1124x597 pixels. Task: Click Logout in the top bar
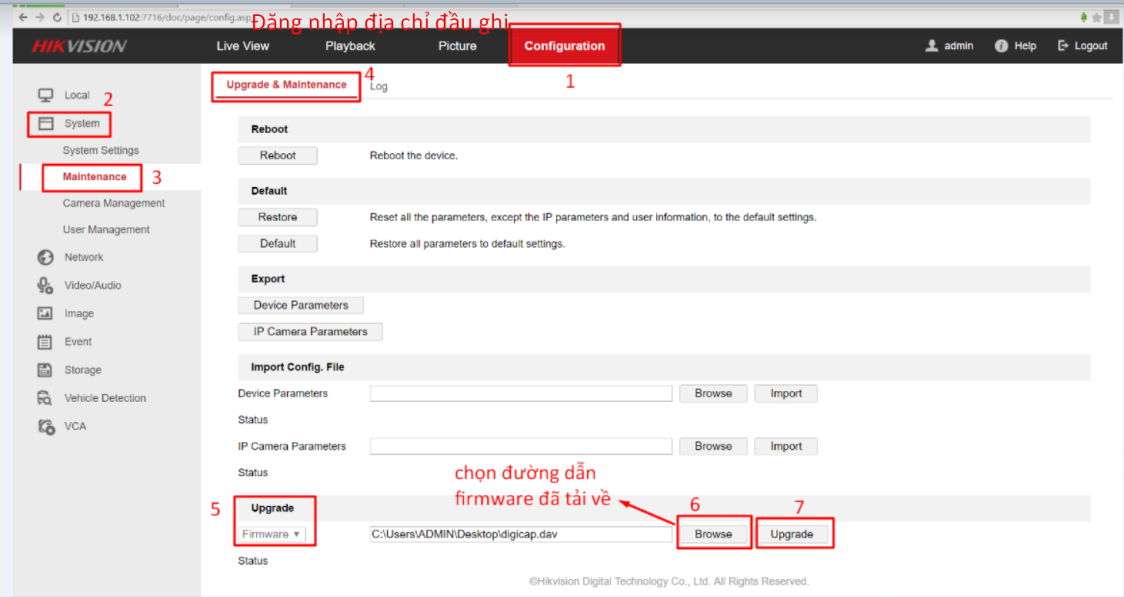[x=1083, y=46]
